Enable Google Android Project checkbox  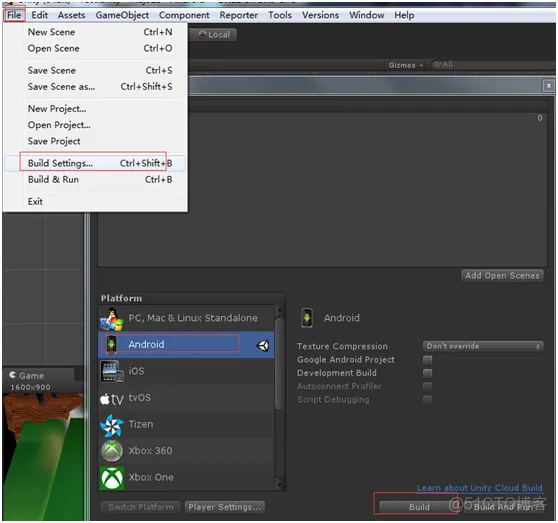click(x=427, y=360)
